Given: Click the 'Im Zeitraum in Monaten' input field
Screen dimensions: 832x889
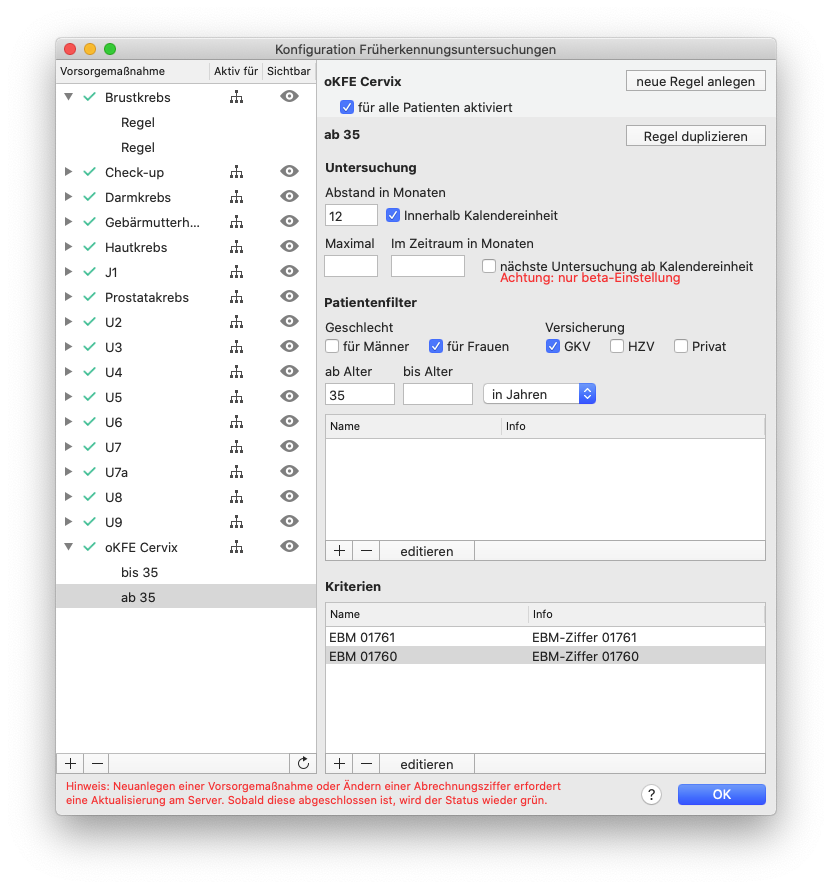Looking at the screenshot, I should [428, 266].
